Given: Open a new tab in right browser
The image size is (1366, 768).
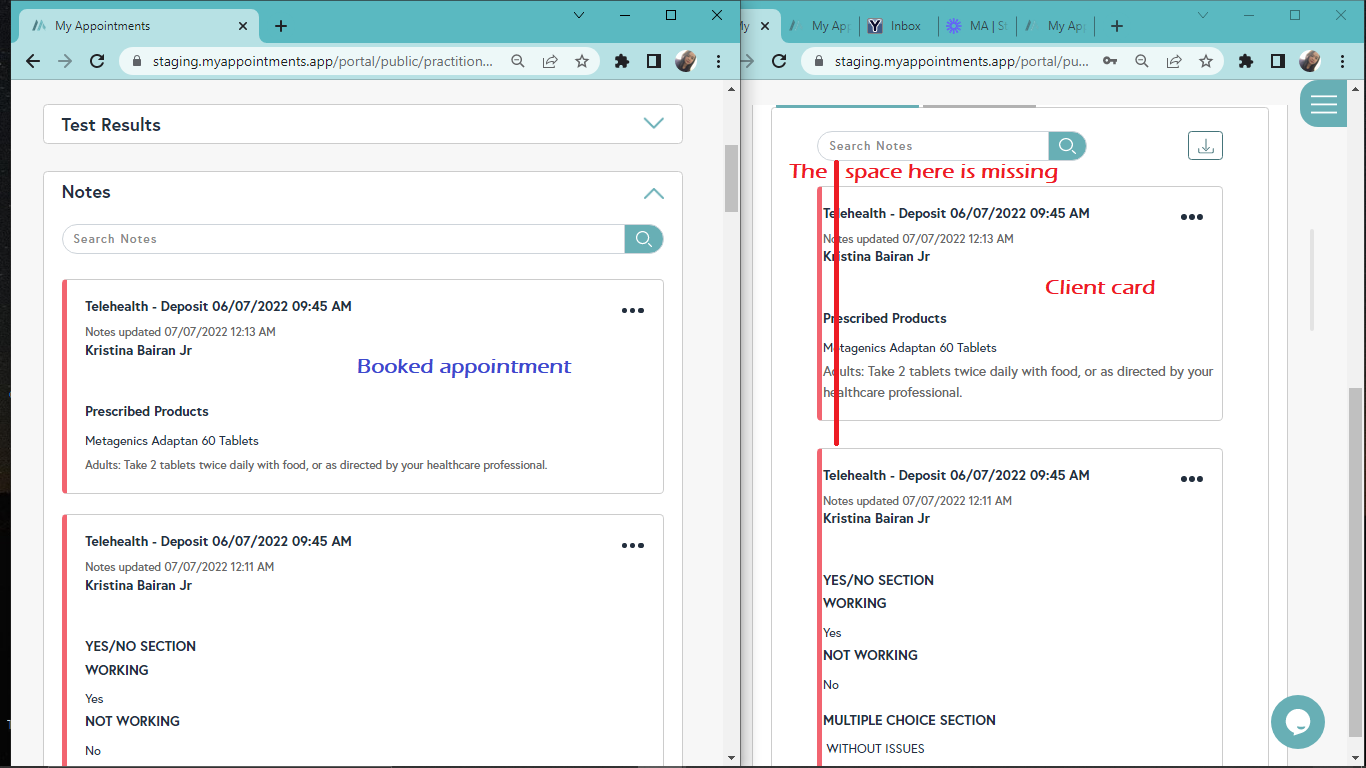Looking at the screenshot, I should (1117, 26).
